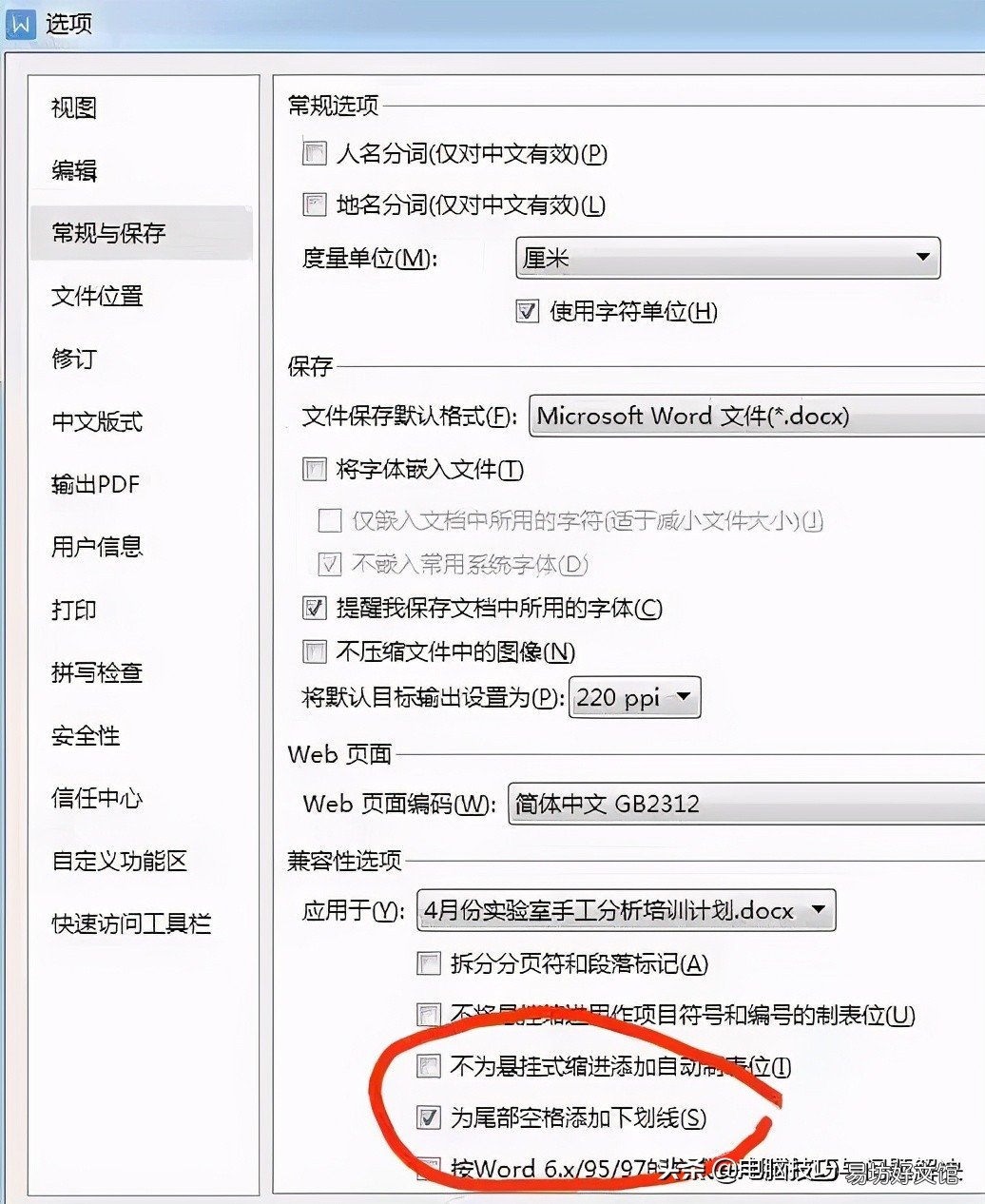Open the 输出PDF settings category

tap(95, 484)
